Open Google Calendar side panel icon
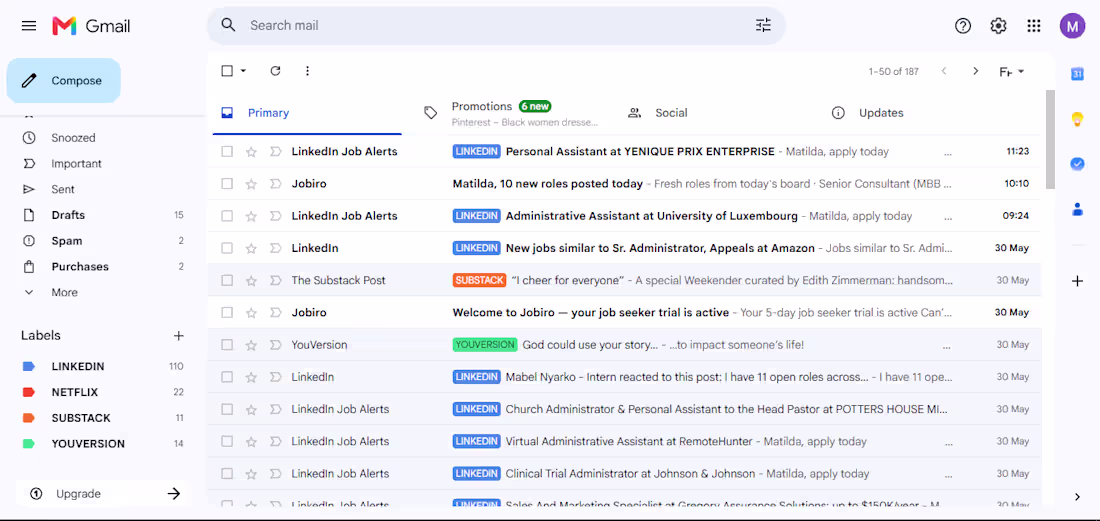 (x=1078, y=74)
